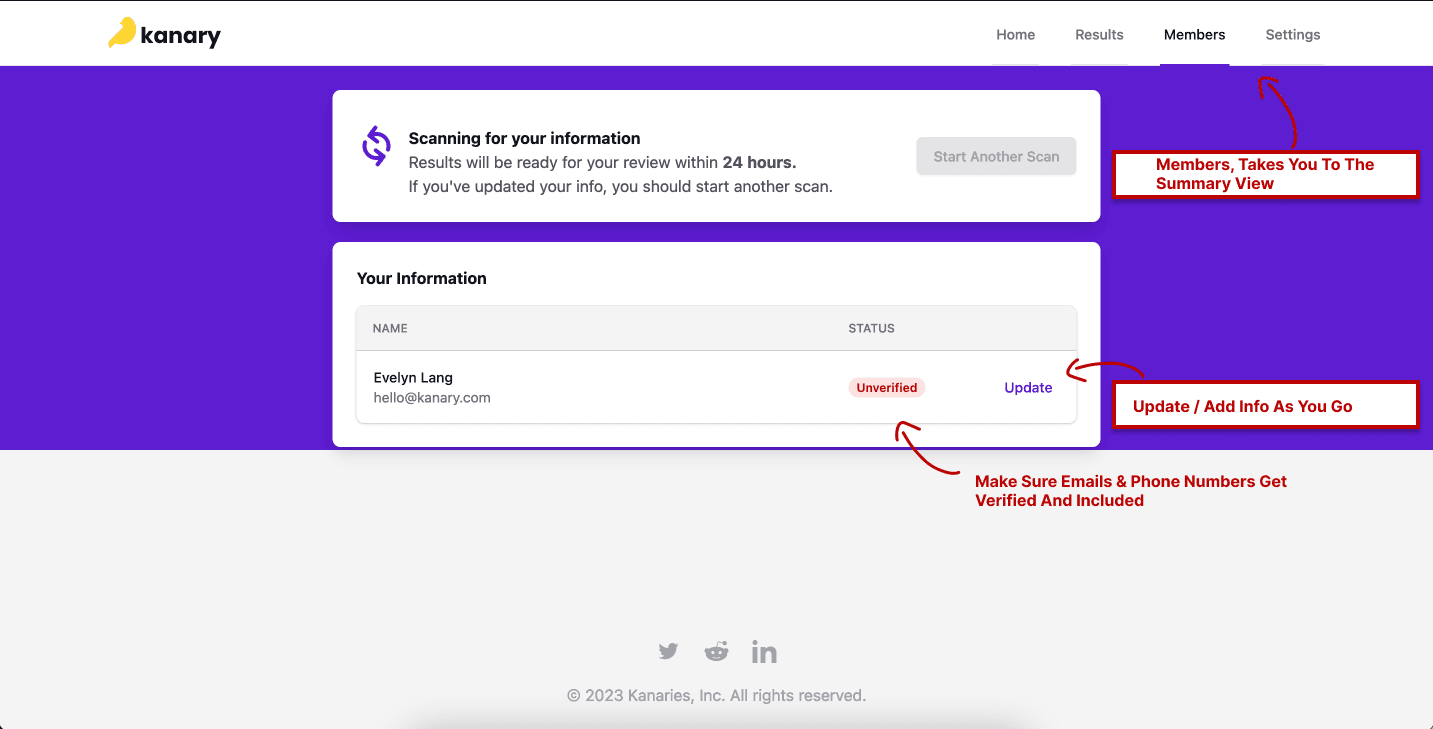Go to the Home tab
Image resolution: width=1433 pixels, height=729 pixels.
[x=1015, y=35]
